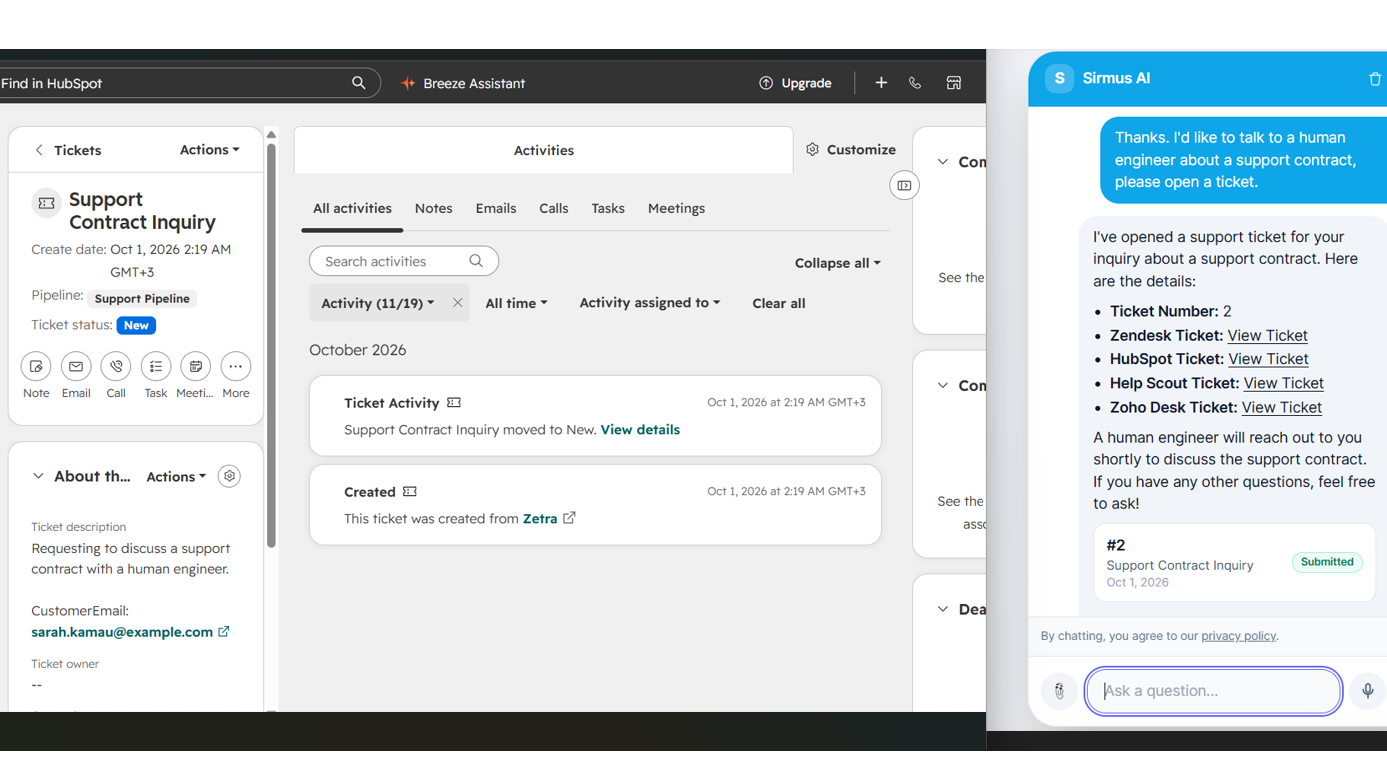The height and width of the screenshot is (780, 1387).
Task: Switch to the Emails tab
Action: (496, 208)
